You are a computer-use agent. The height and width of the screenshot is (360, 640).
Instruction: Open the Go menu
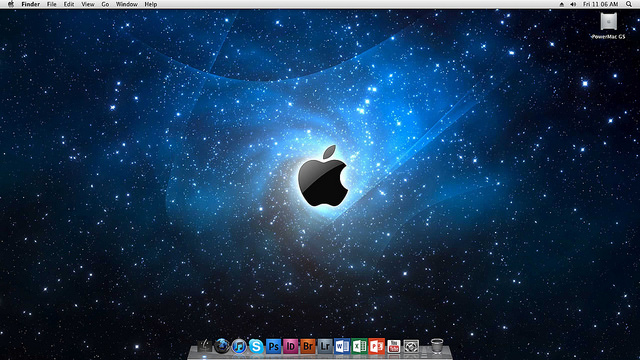point(105,4)
